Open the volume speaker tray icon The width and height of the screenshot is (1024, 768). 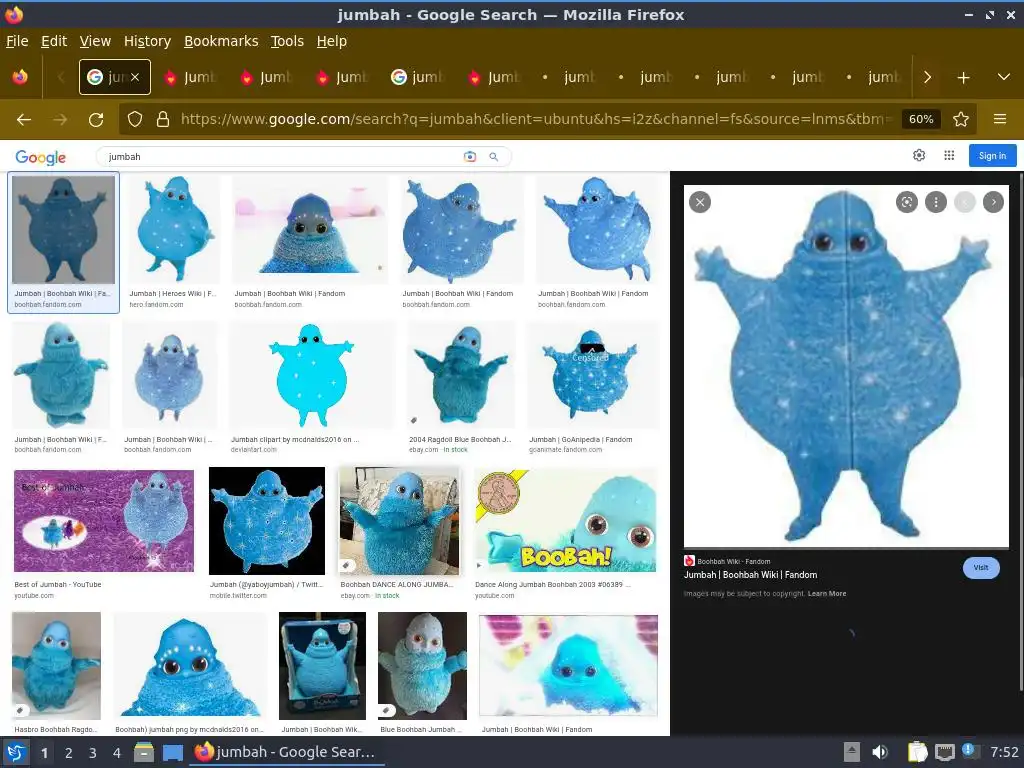point(880,752)
